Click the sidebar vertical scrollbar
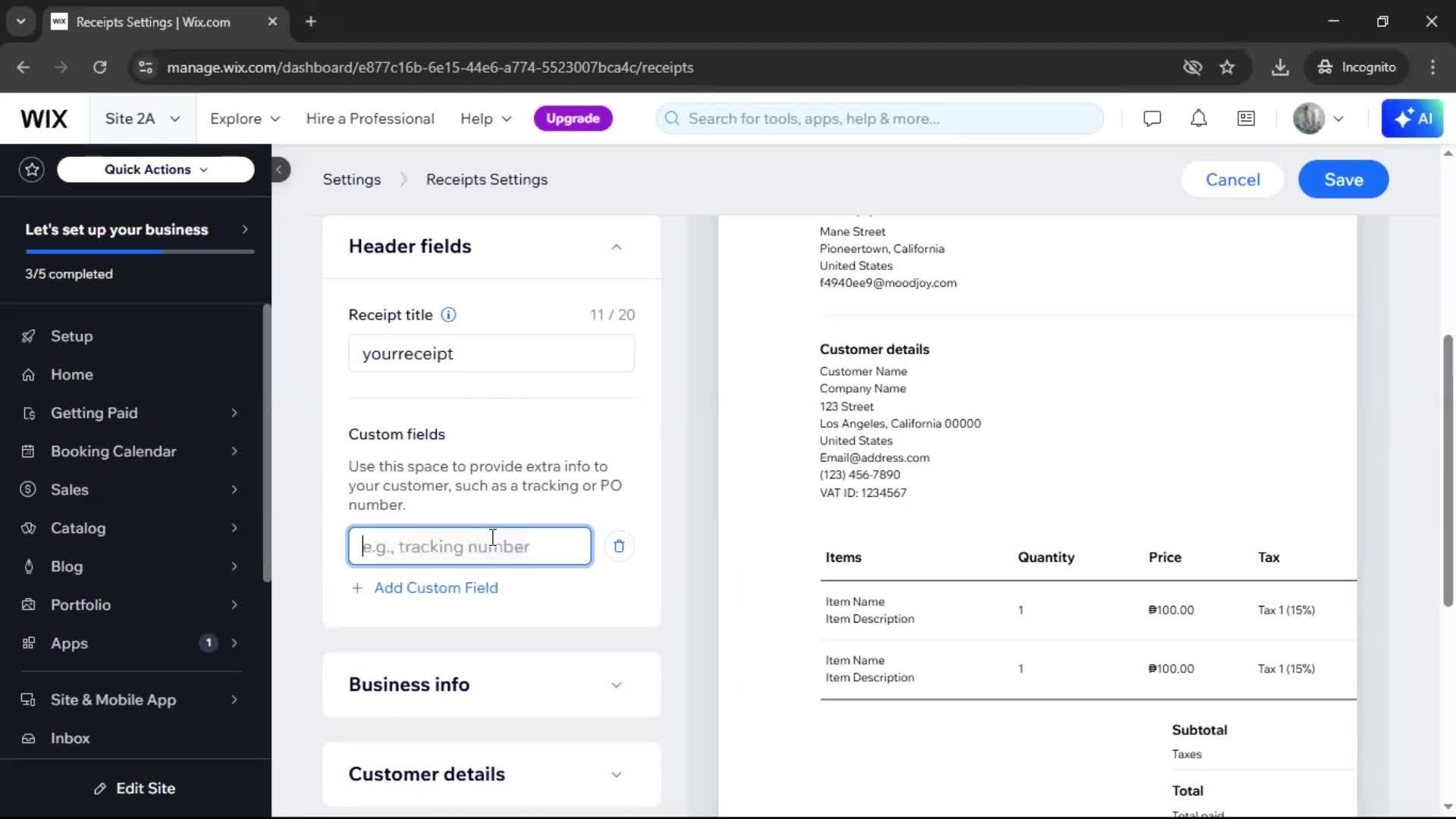 coord(267,444)
